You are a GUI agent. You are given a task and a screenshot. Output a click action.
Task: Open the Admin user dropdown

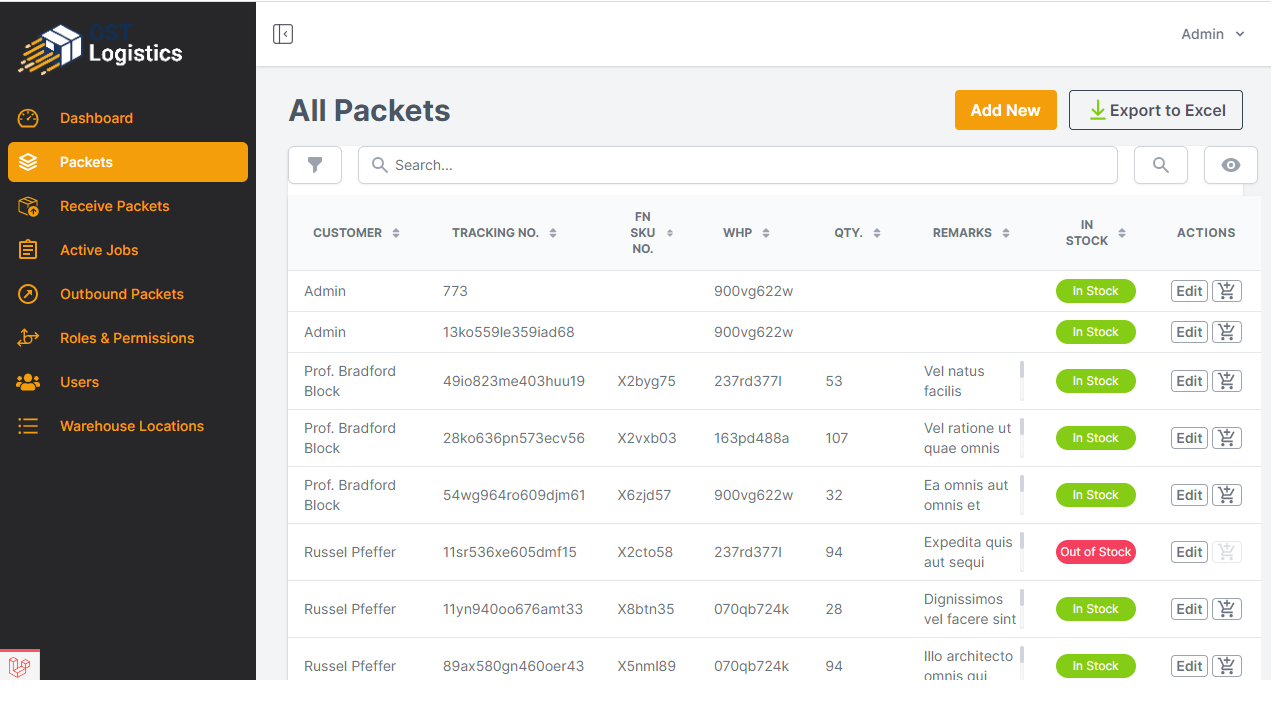1213,34
